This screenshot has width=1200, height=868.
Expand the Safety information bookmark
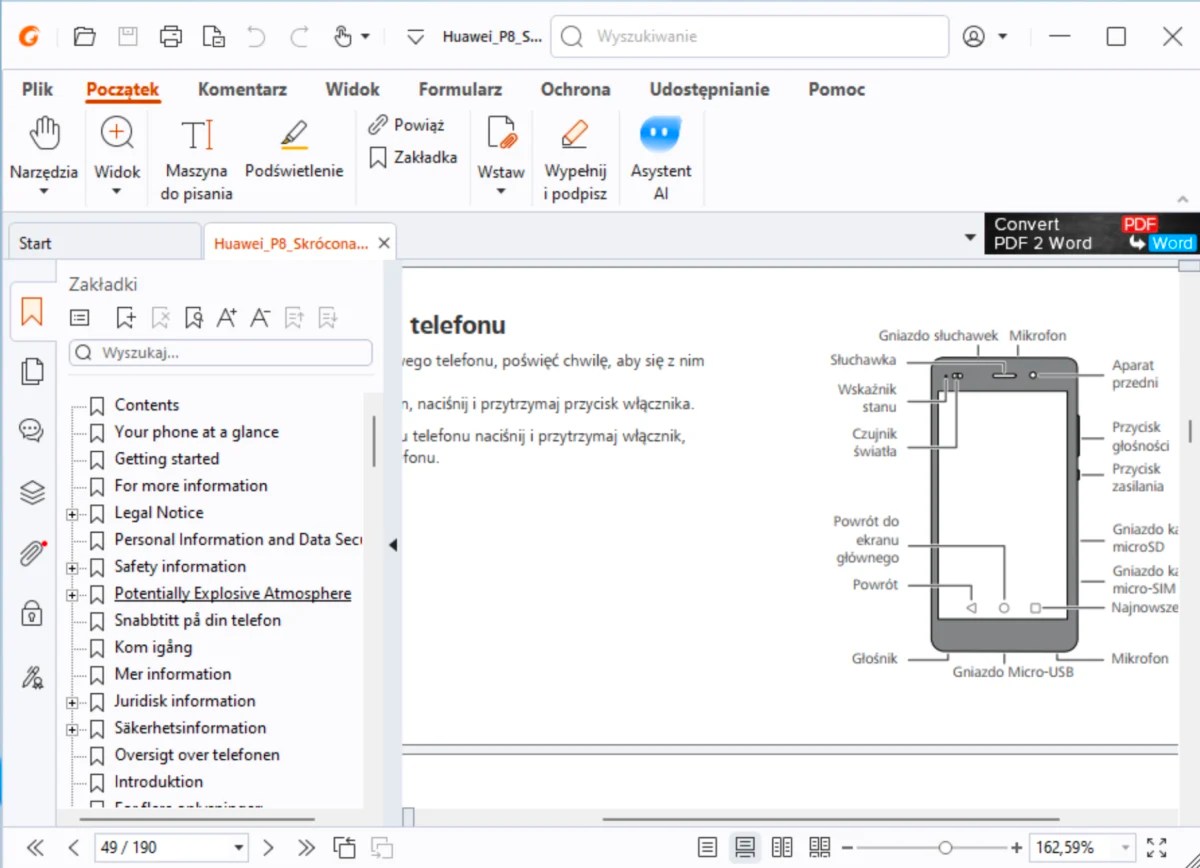tap(71, 566)
